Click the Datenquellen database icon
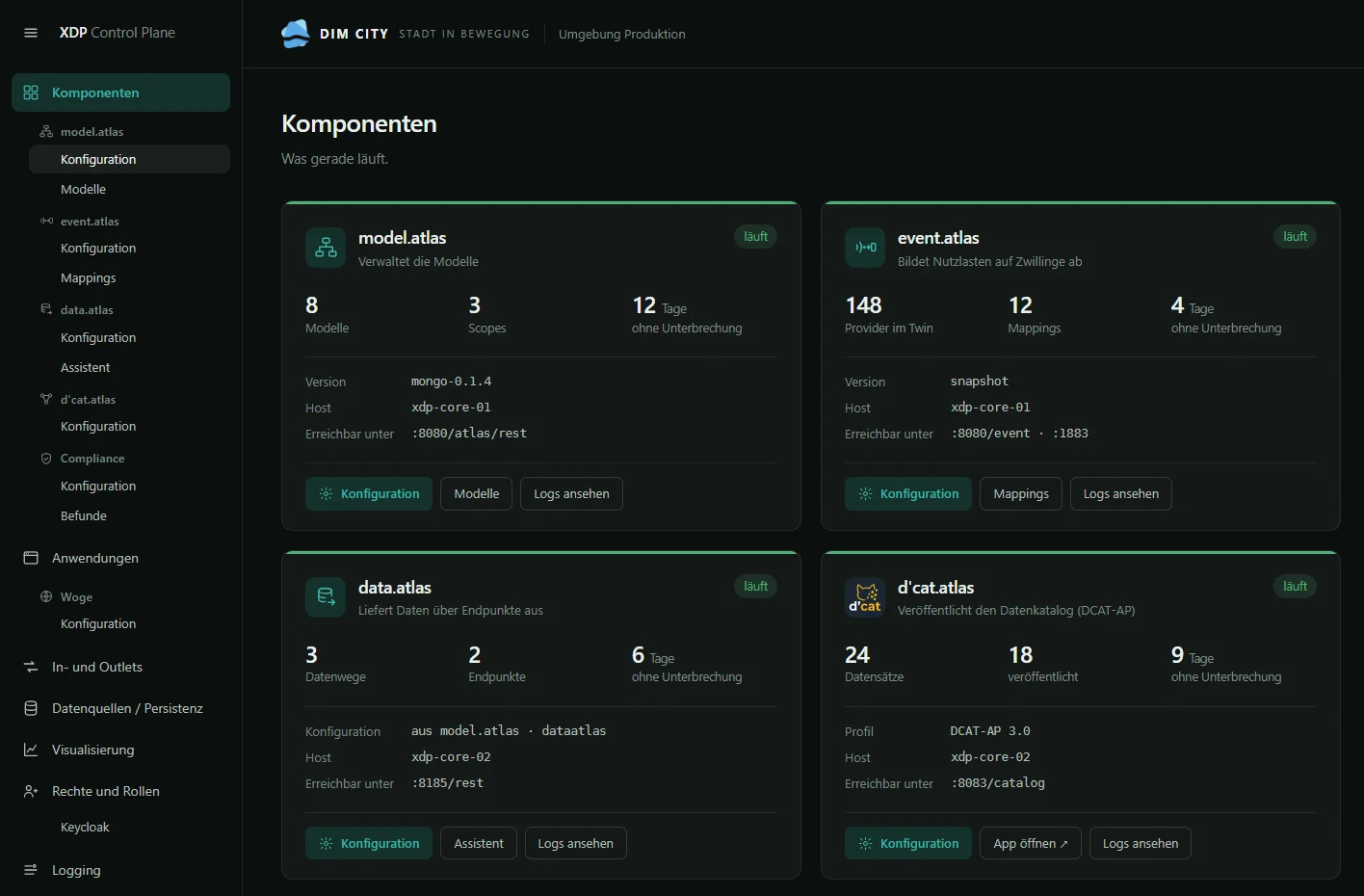 [x=31, y=708]
